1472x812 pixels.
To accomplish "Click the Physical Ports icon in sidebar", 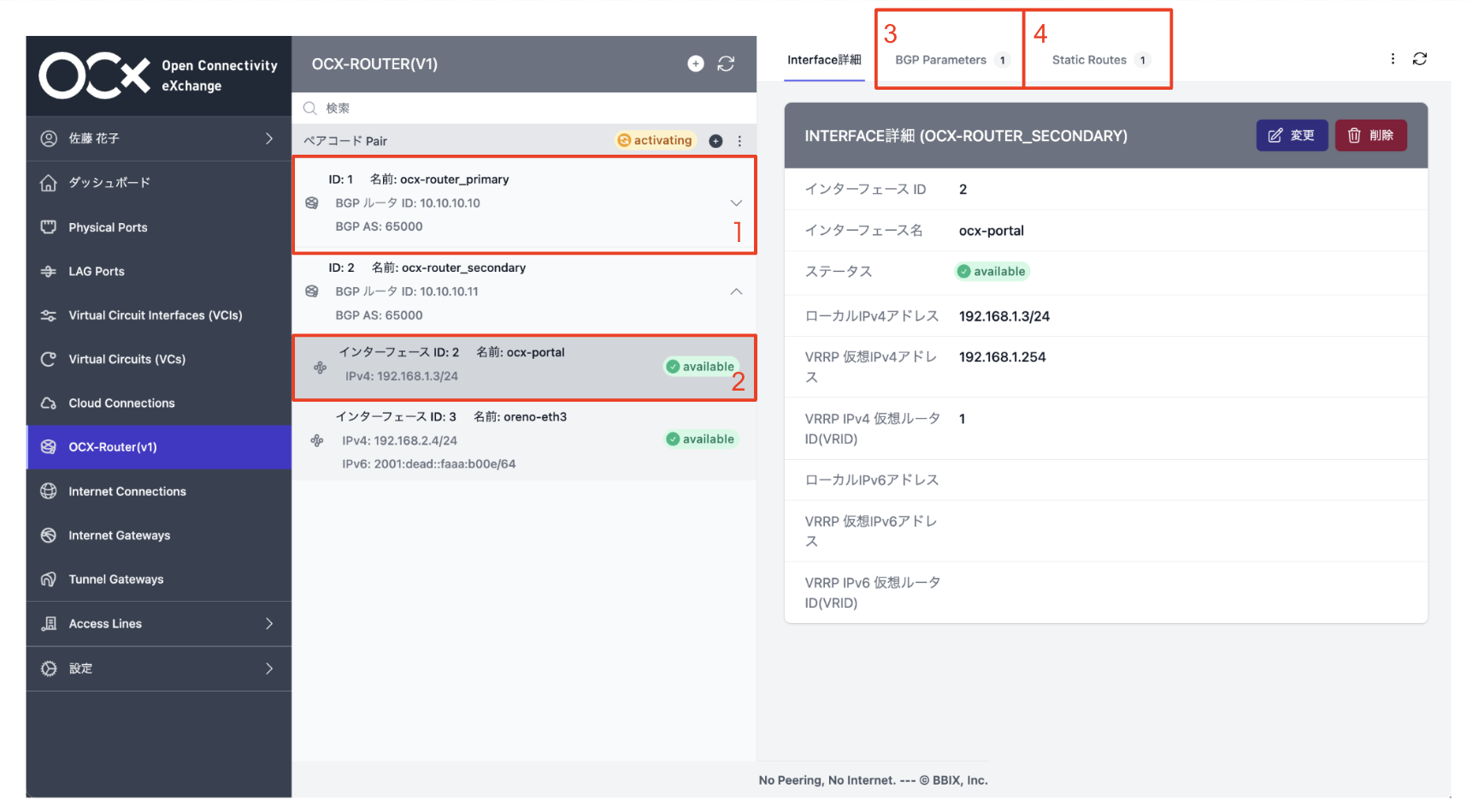I will [49, 227].
